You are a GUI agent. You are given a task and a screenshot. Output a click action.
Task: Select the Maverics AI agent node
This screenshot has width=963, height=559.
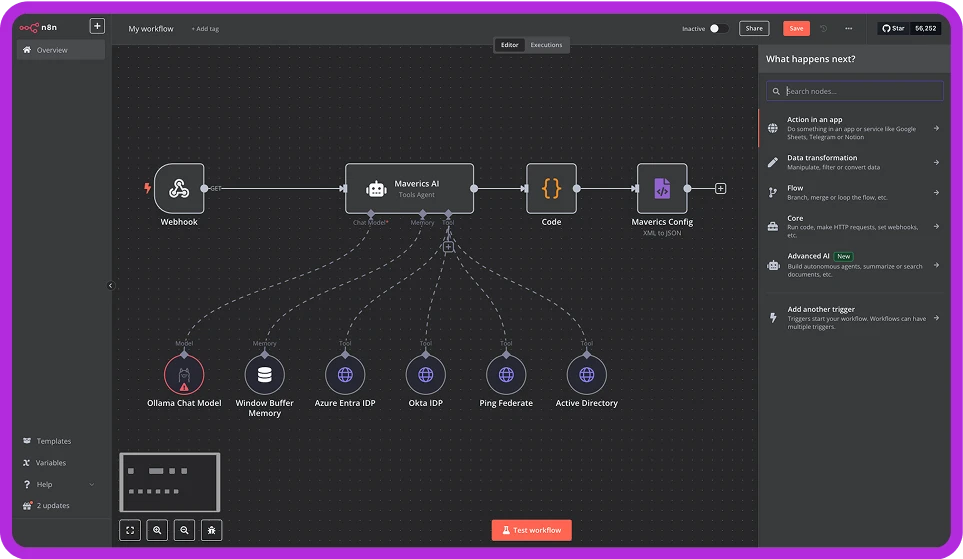click(x=409, y=189)
